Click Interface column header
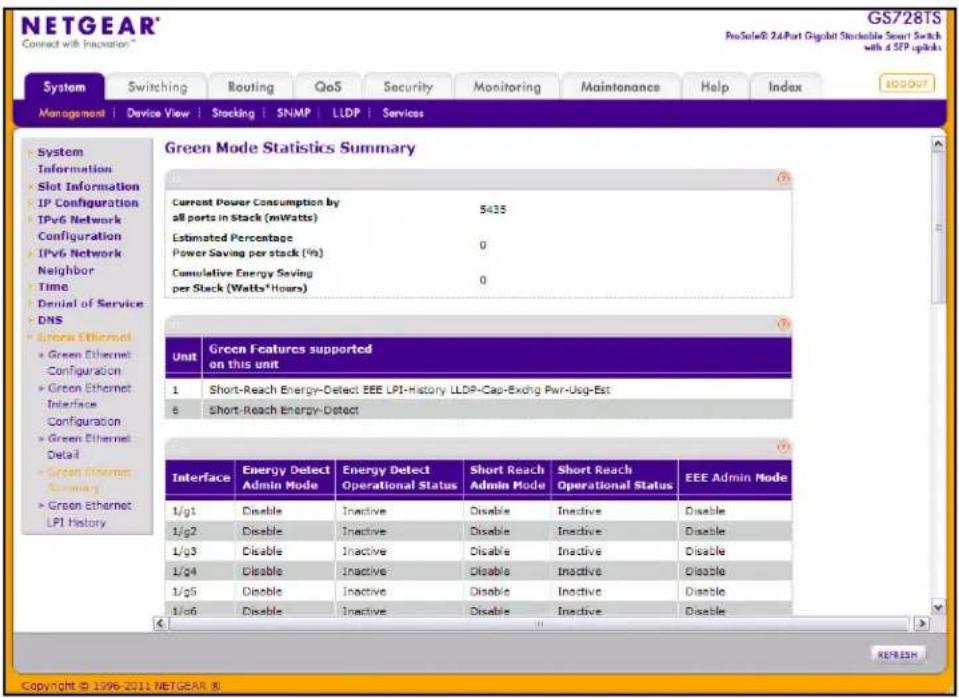 point(201,478)
